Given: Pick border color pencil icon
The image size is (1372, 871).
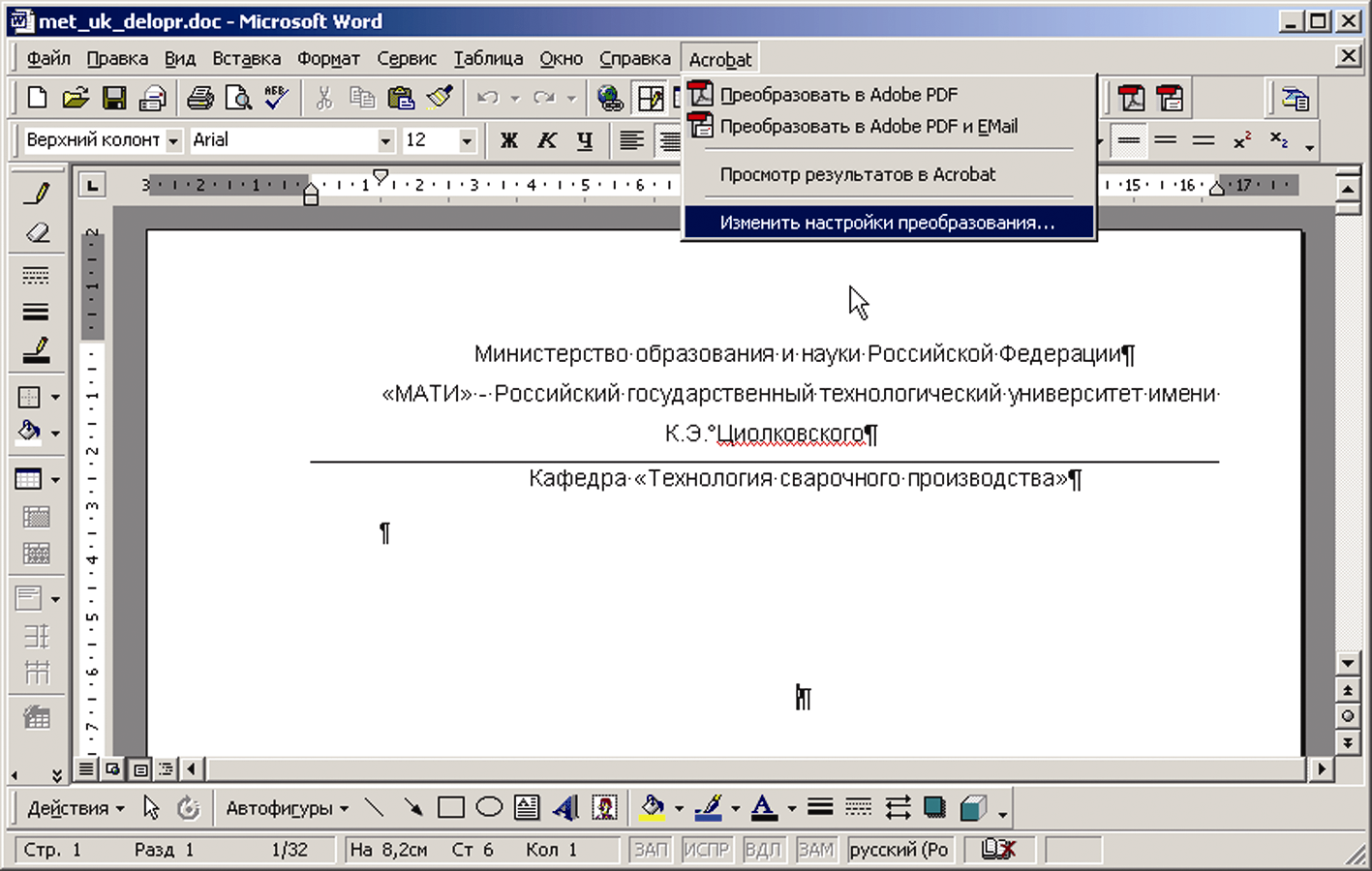Looking at the screenshot, I should tap(37, 350).
